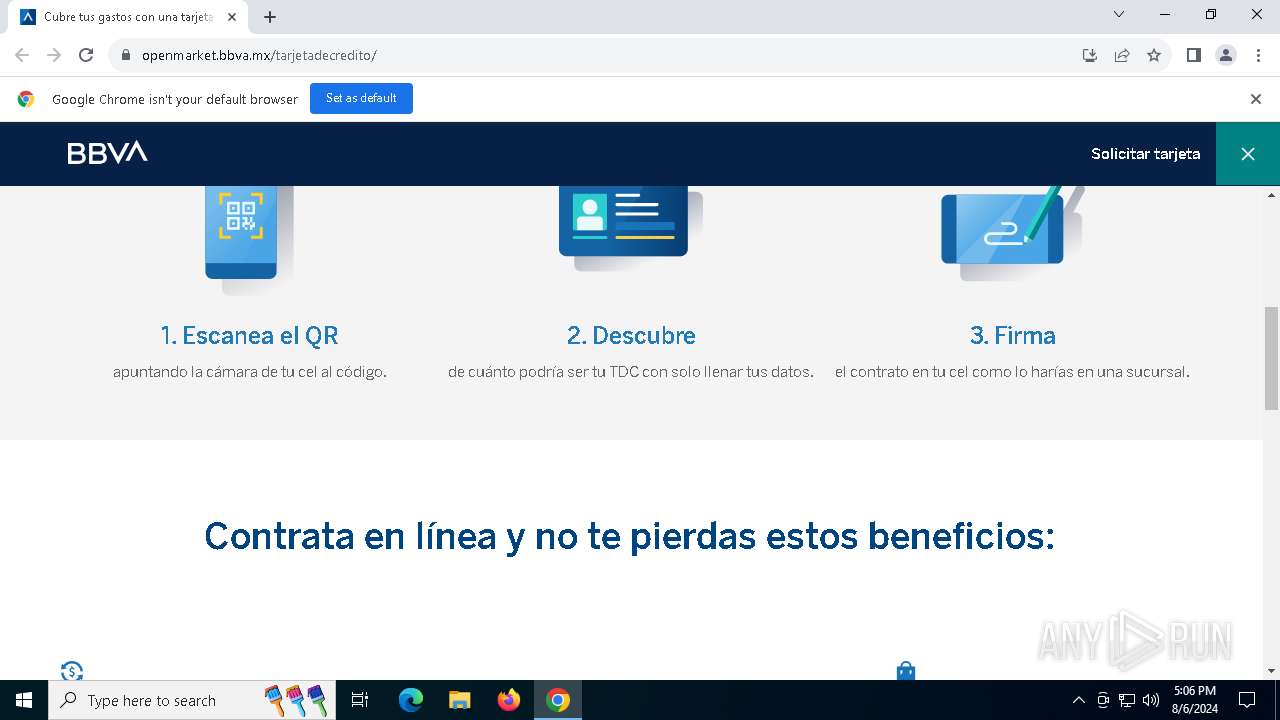
Task: Click 'Contrata en línea' benefits heading
Action: 629,537
